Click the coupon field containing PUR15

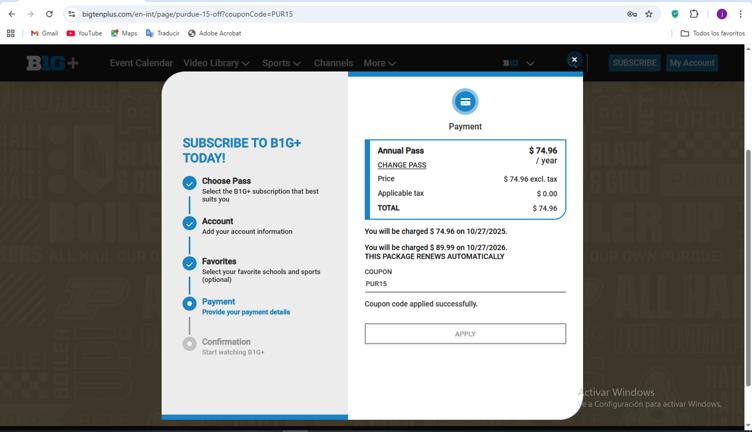(x=465, y=283)
